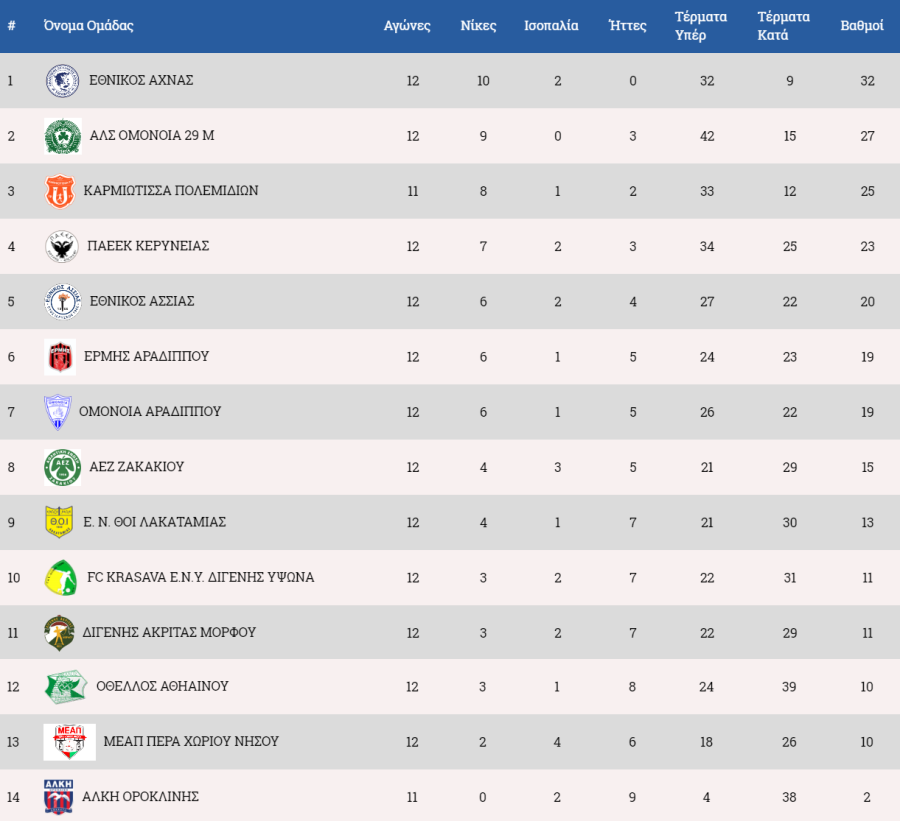Click the Όνομα Ομάδας column header
900x821 pixels.
(88, 26)
